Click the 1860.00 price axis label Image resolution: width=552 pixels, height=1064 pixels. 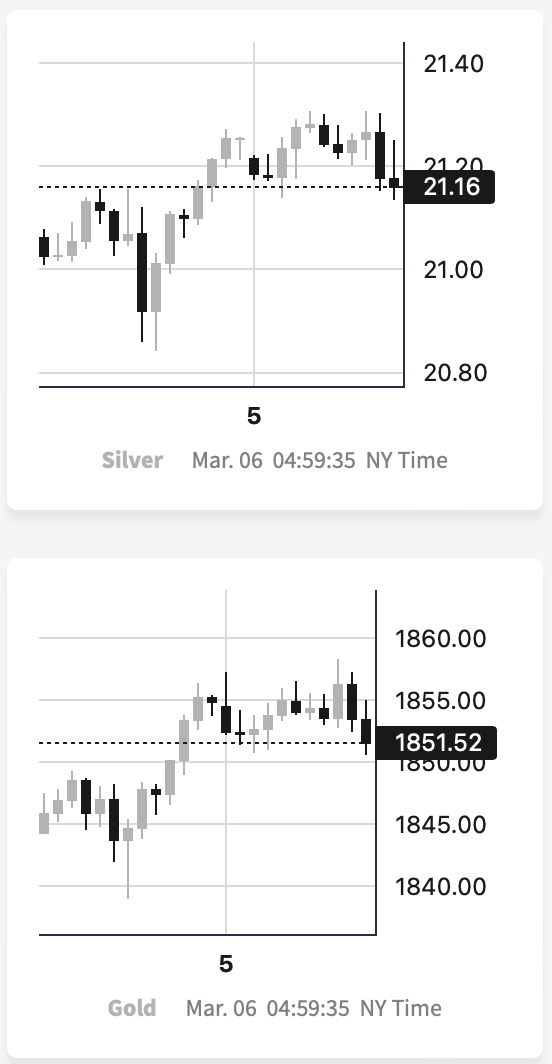441,639
